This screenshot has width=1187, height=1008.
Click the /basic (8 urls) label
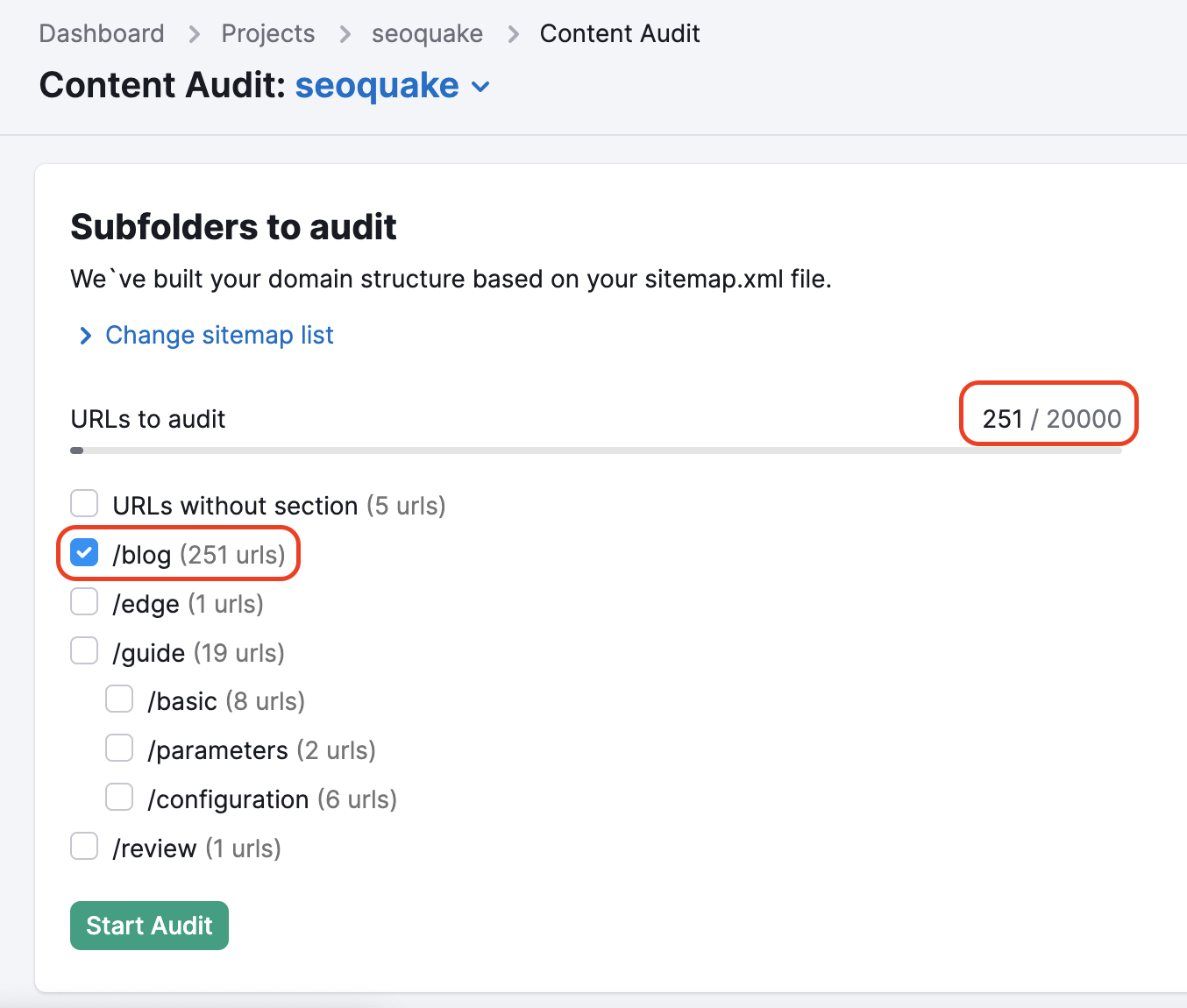click(226, 701)
